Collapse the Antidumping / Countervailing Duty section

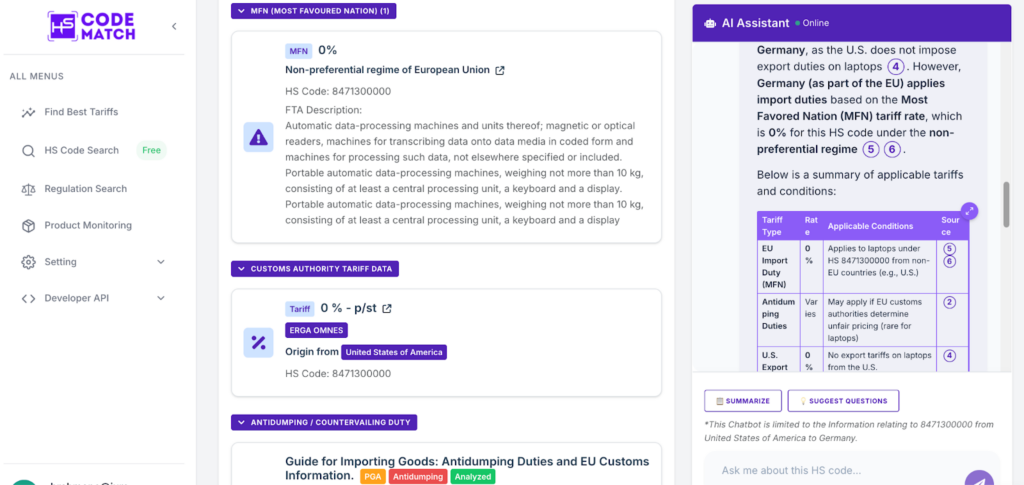[241, 422]
